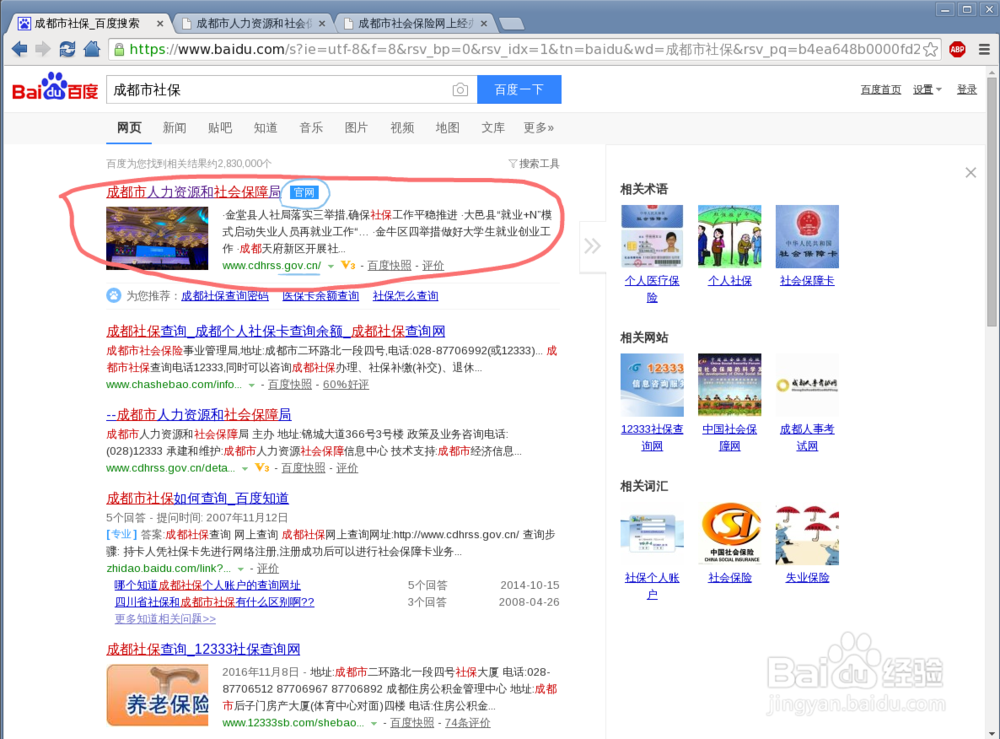Click the V3 credibility badge of first result
The width and height of the screenshot is (1000, 739).
(x=348, y=265)
